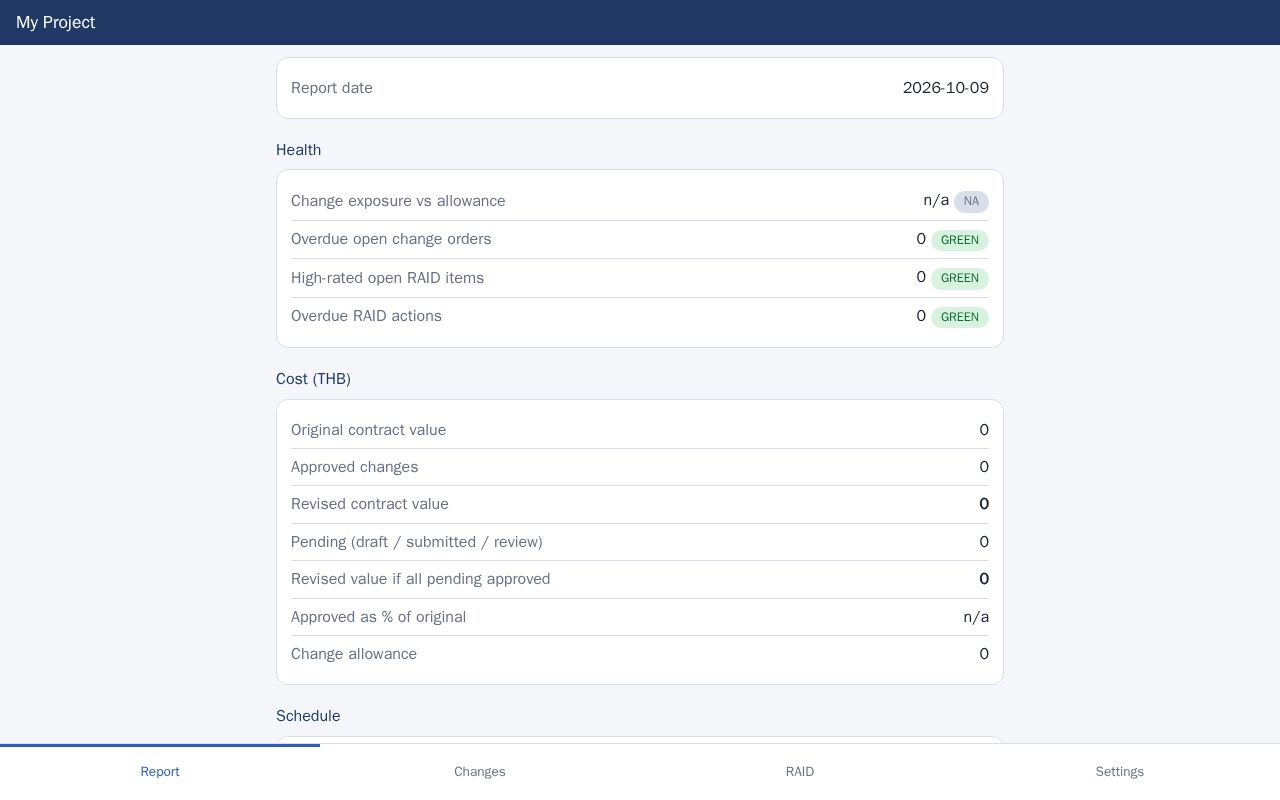Screen dimensions: 1280x800
Task: Click the High-rated open RAID items label
Action: tap(388, 278)
